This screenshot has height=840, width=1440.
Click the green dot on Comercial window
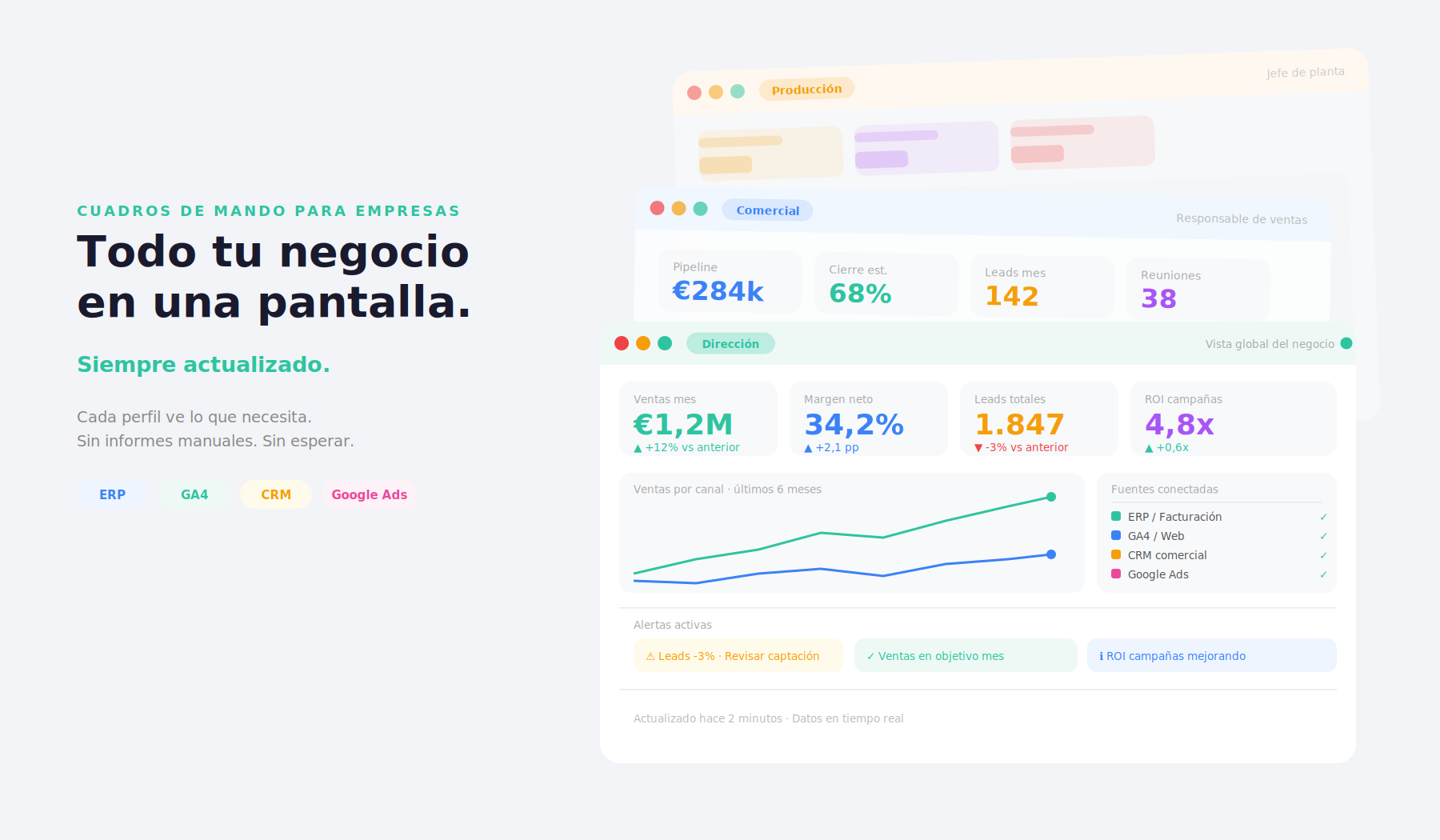point(701,209)
